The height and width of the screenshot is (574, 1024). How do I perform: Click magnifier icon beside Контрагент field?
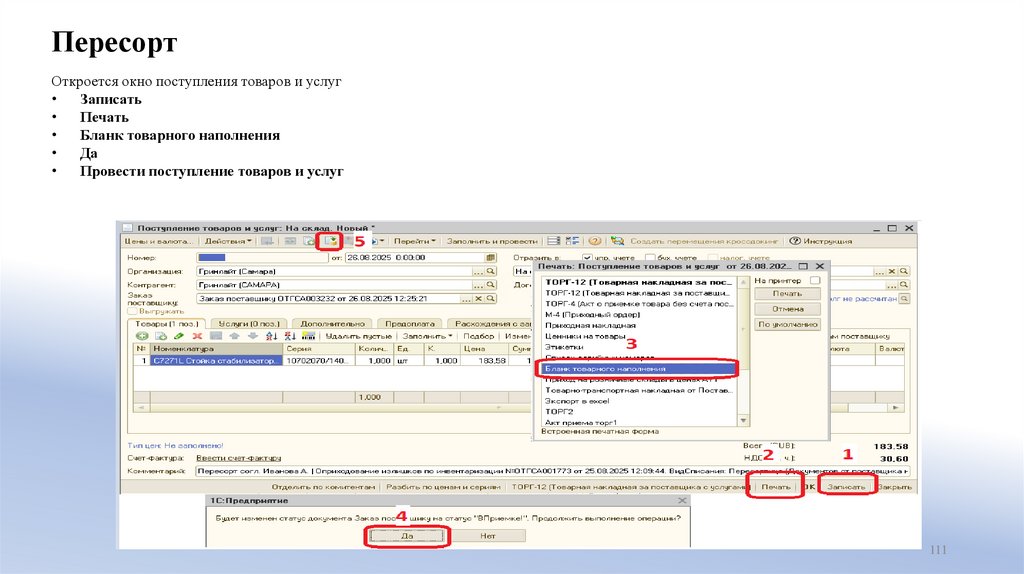point(491,285)
